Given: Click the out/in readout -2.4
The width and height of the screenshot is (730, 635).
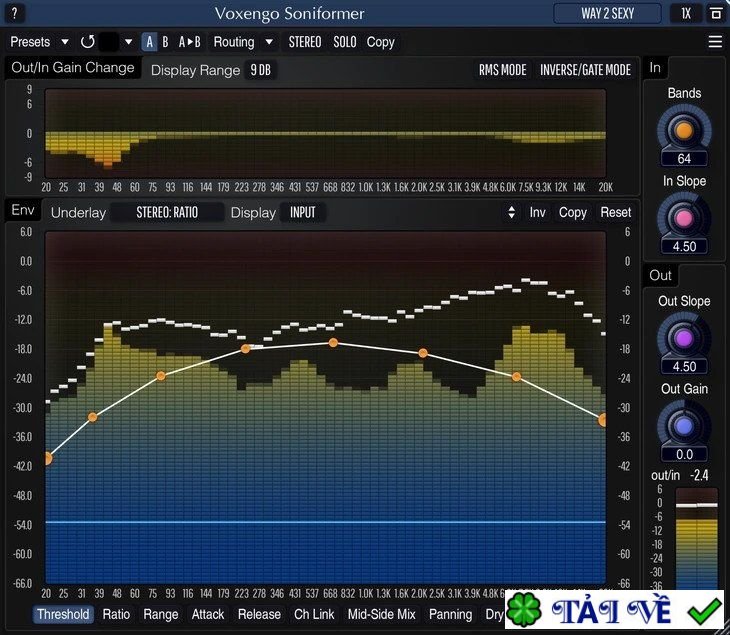Looking at the screenshot, I should click(x=699, y=475).
